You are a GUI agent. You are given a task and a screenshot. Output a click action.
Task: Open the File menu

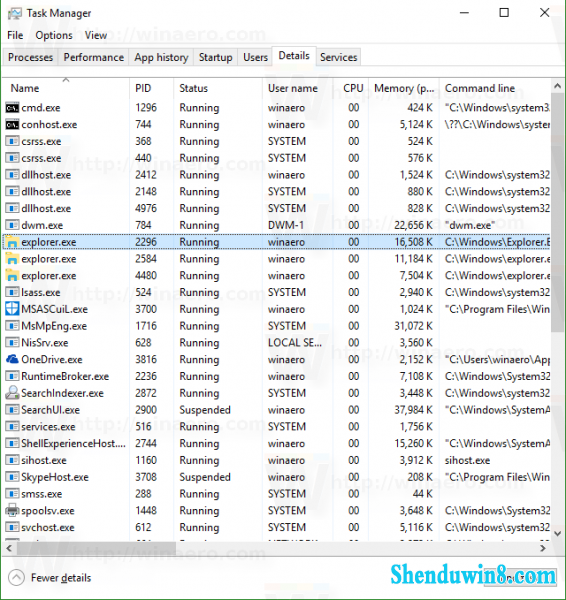pyautogui.click(x=15, y=35)
